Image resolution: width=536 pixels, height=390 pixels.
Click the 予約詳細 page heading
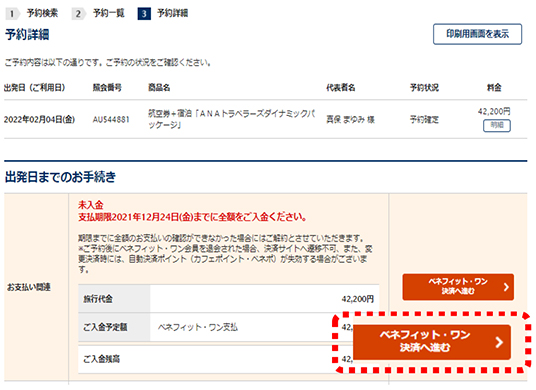click(x=27, y=35)
